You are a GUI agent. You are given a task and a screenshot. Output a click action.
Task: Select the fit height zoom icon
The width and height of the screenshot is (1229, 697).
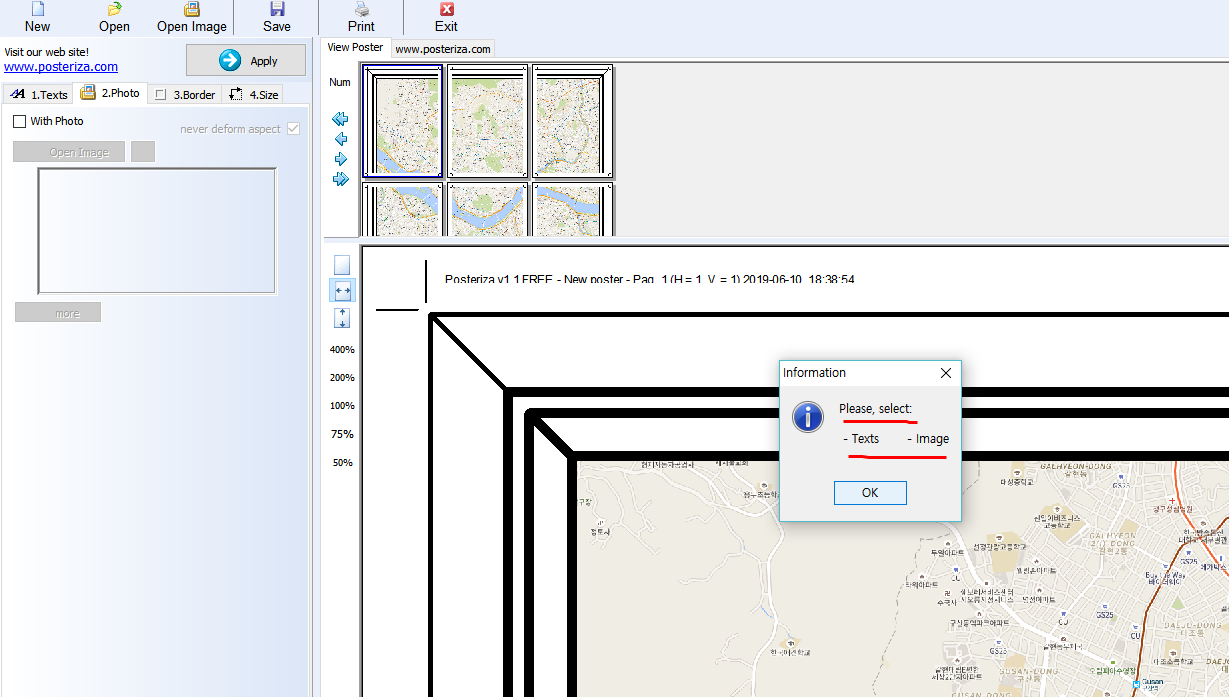[x=342, y=318]
